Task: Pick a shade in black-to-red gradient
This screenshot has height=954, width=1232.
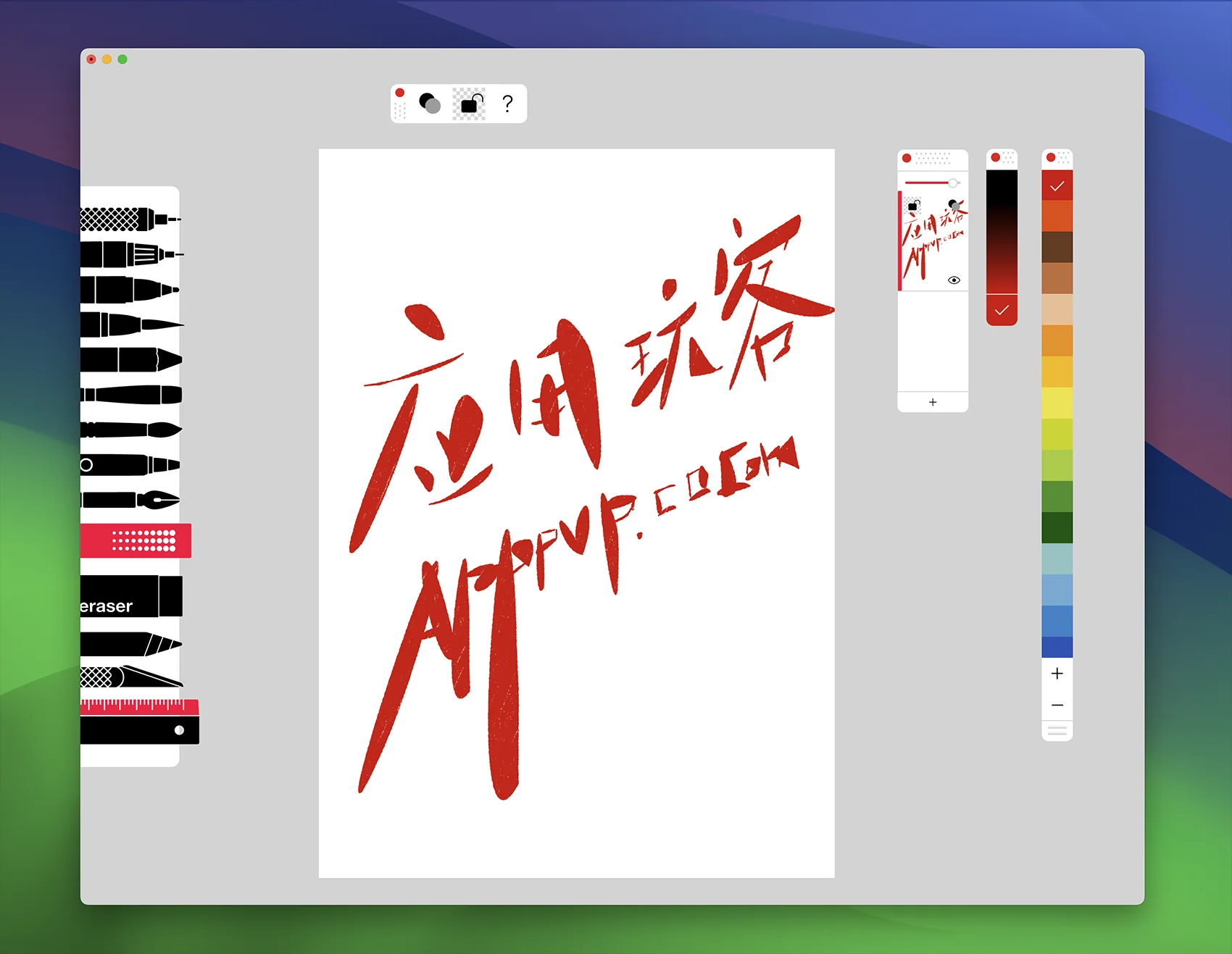Action: click(1002, 232)
